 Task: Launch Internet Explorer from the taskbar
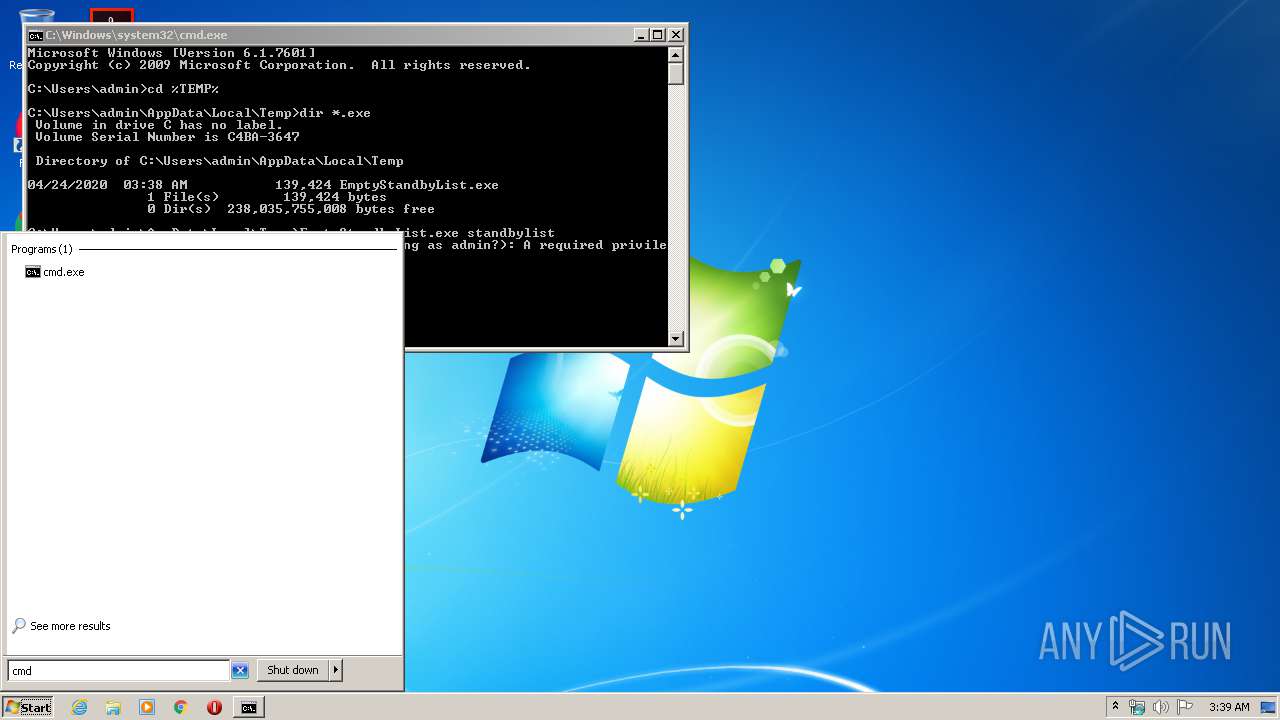click(80, 707)
